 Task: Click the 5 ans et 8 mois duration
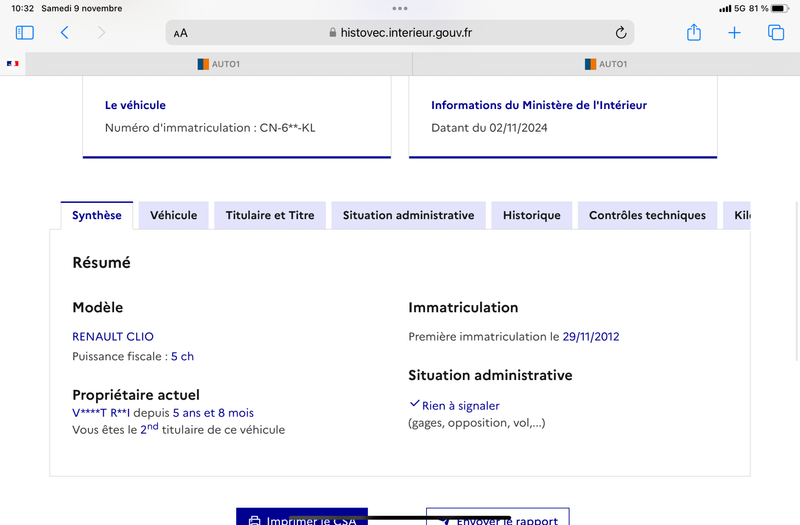[213, 413]
